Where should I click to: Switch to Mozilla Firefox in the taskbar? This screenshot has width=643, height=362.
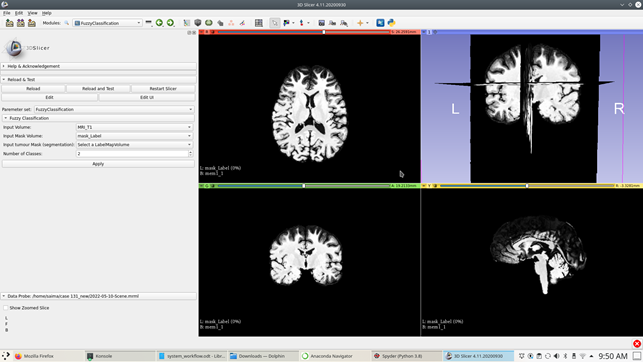coord(48,356)
